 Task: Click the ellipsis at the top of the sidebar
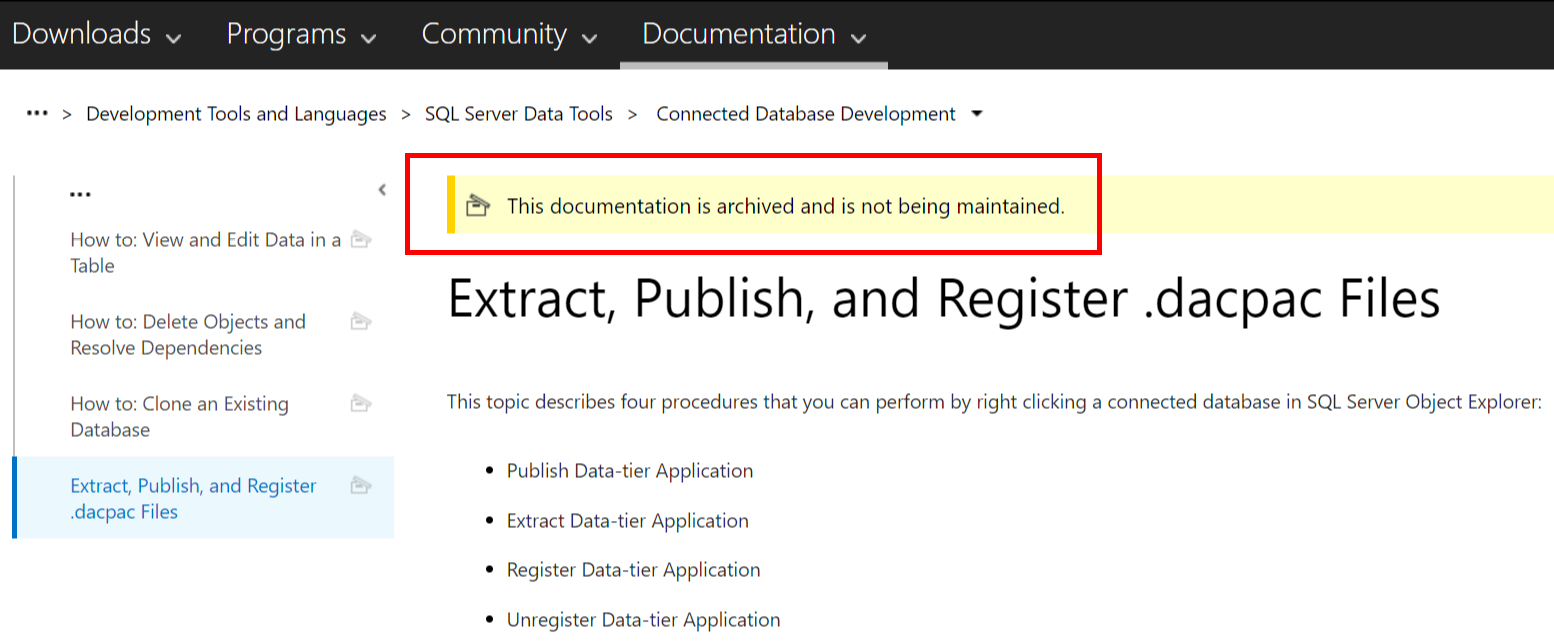point(80,192)
